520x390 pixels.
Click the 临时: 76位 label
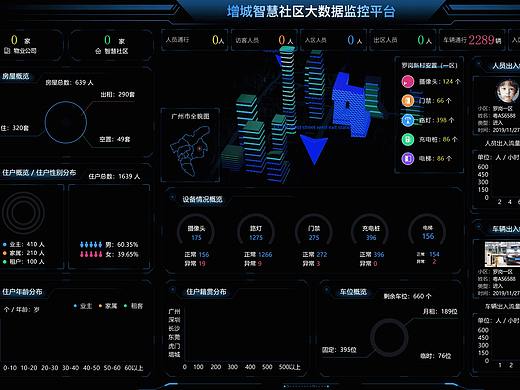click(435, 356)
